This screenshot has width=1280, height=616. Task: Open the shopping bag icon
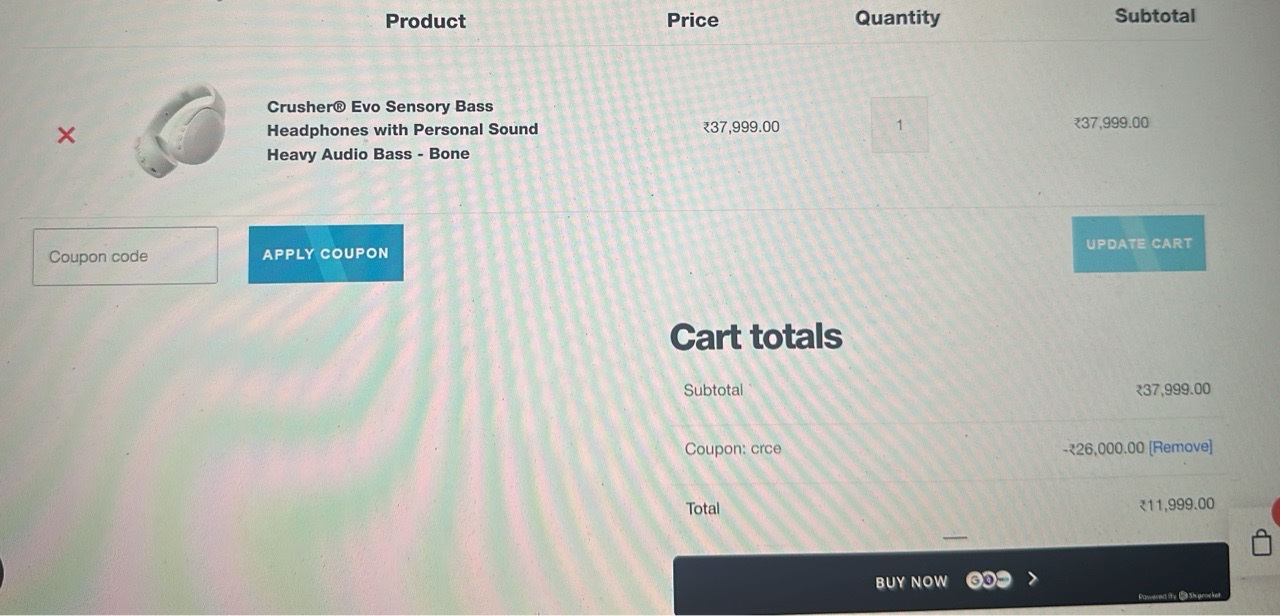click(1262, 542)
